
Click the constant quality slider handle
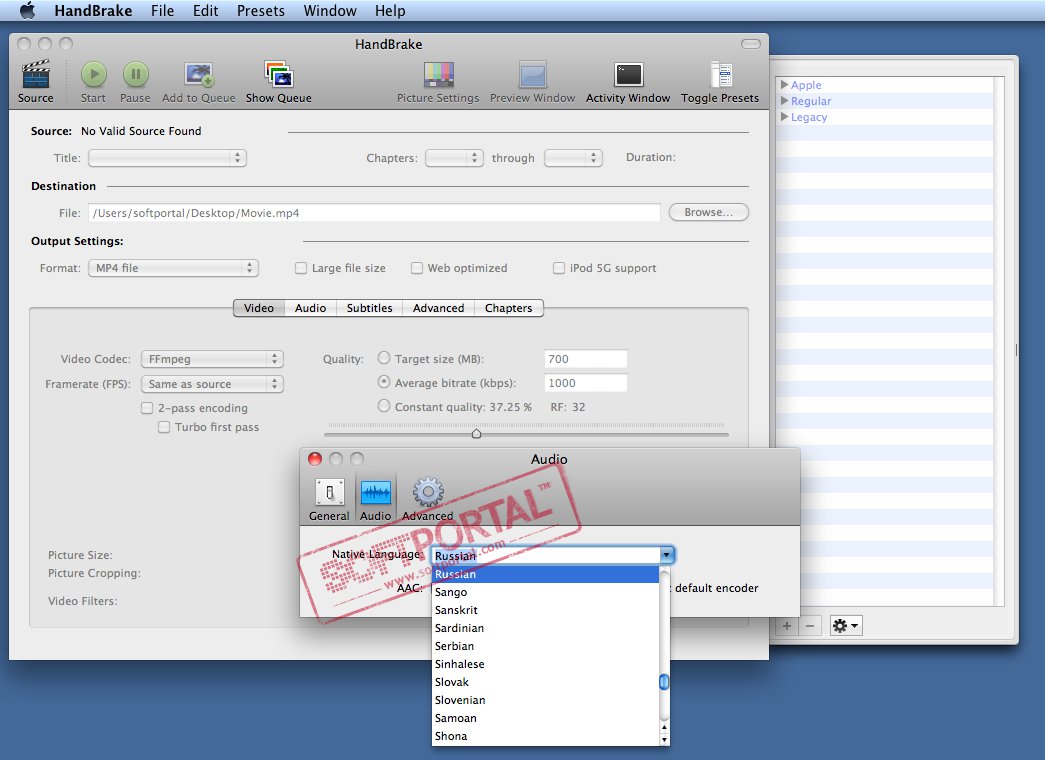477,434
